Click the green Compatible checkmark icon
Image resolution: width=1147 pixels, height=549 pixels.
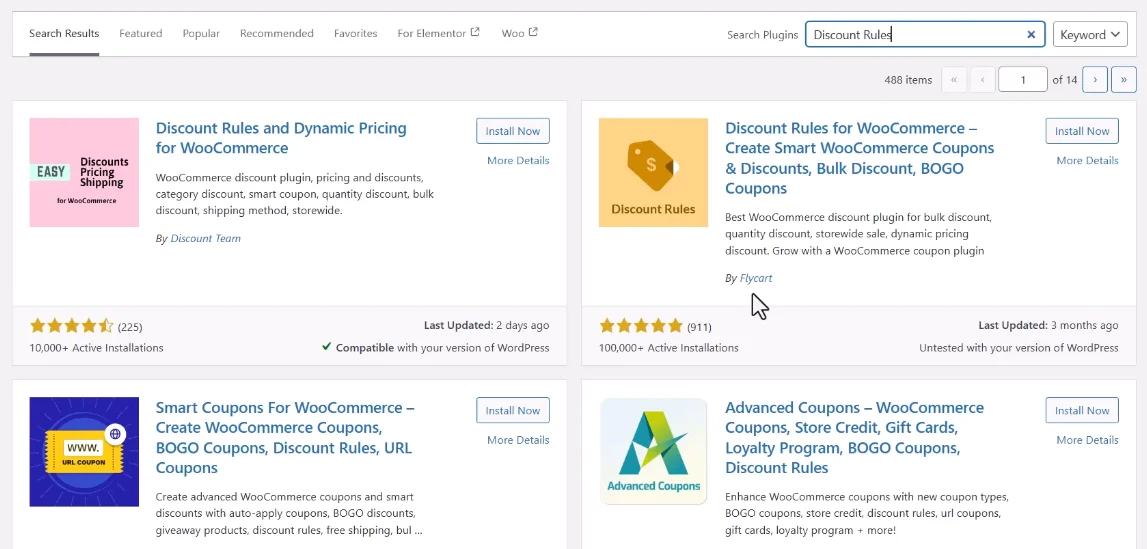[x=326, y=347]
